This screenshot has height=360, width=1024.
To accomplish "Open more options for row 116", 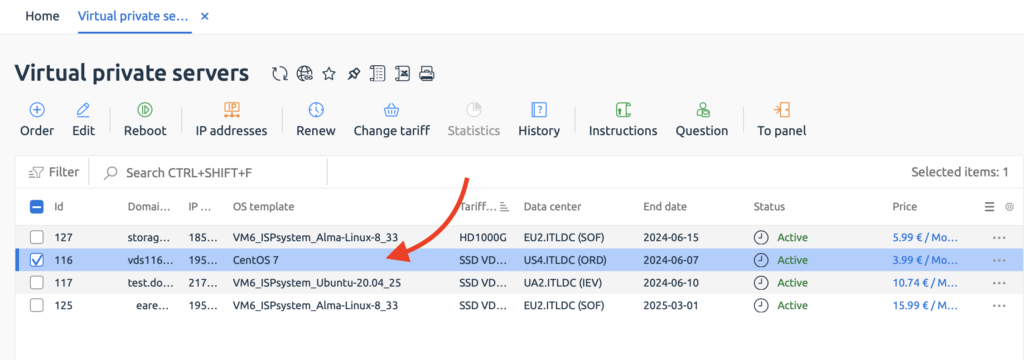I will (999, 261).
